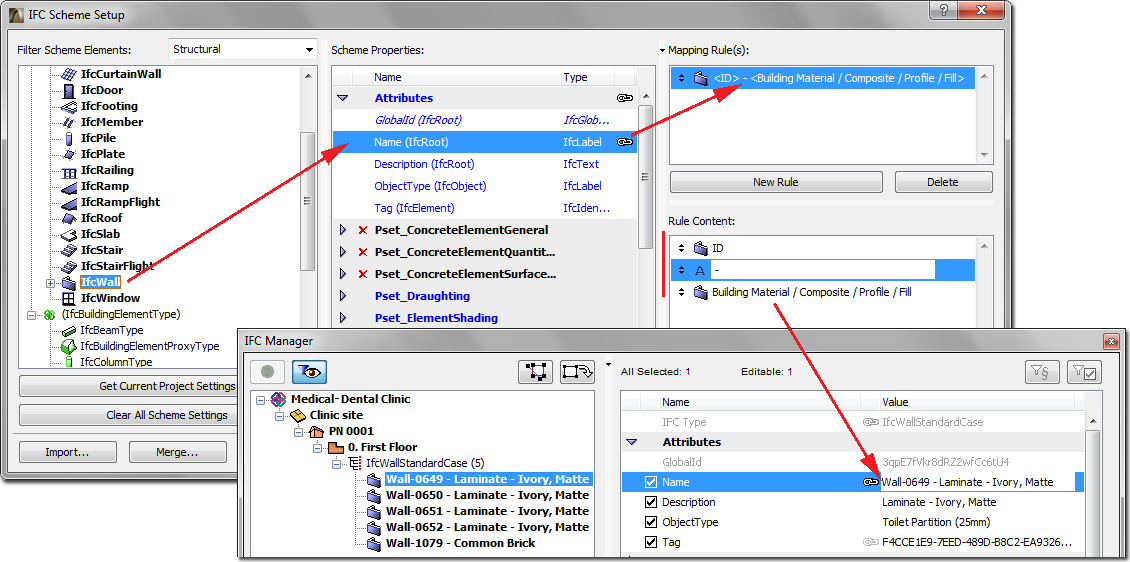Click the Clinic site icon

pyautogui.click(x=298, y=415)
